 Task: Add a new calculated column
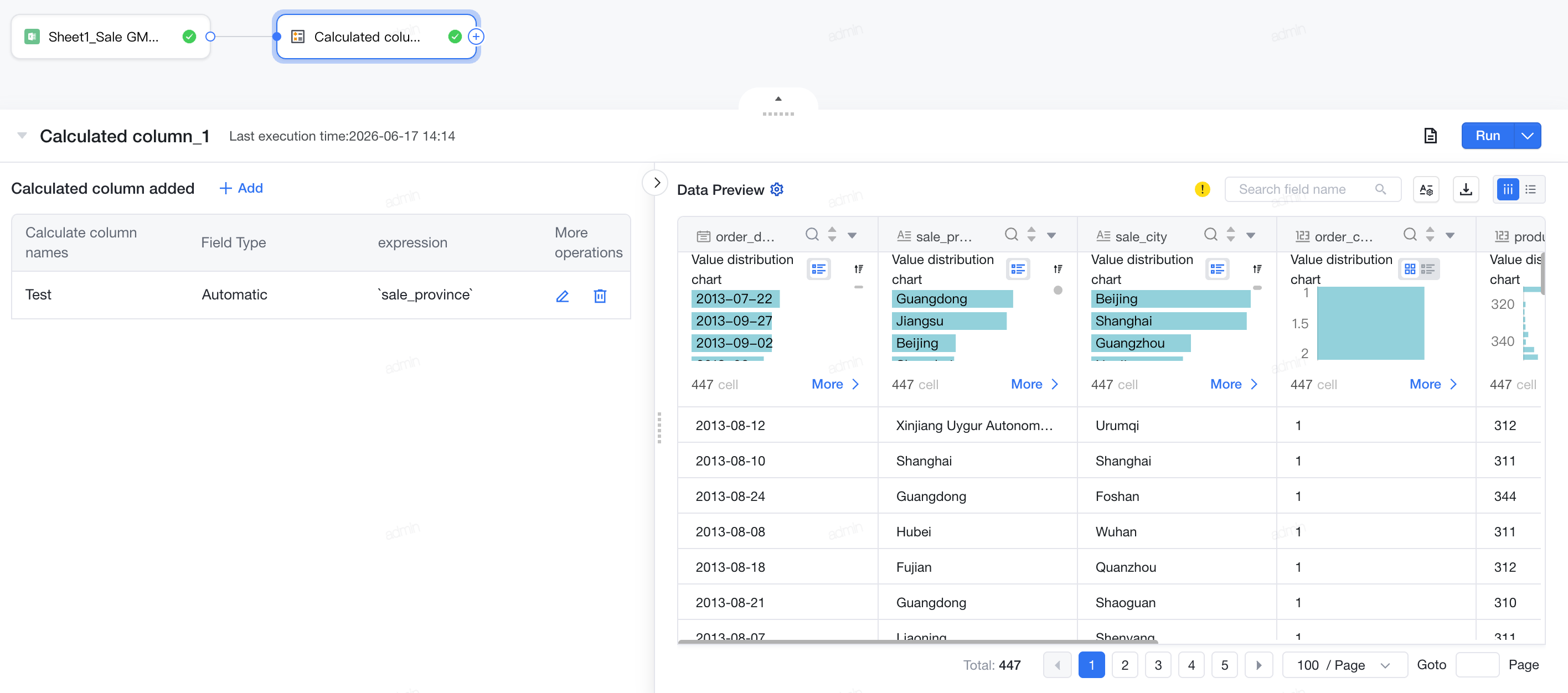pos(241,188)
